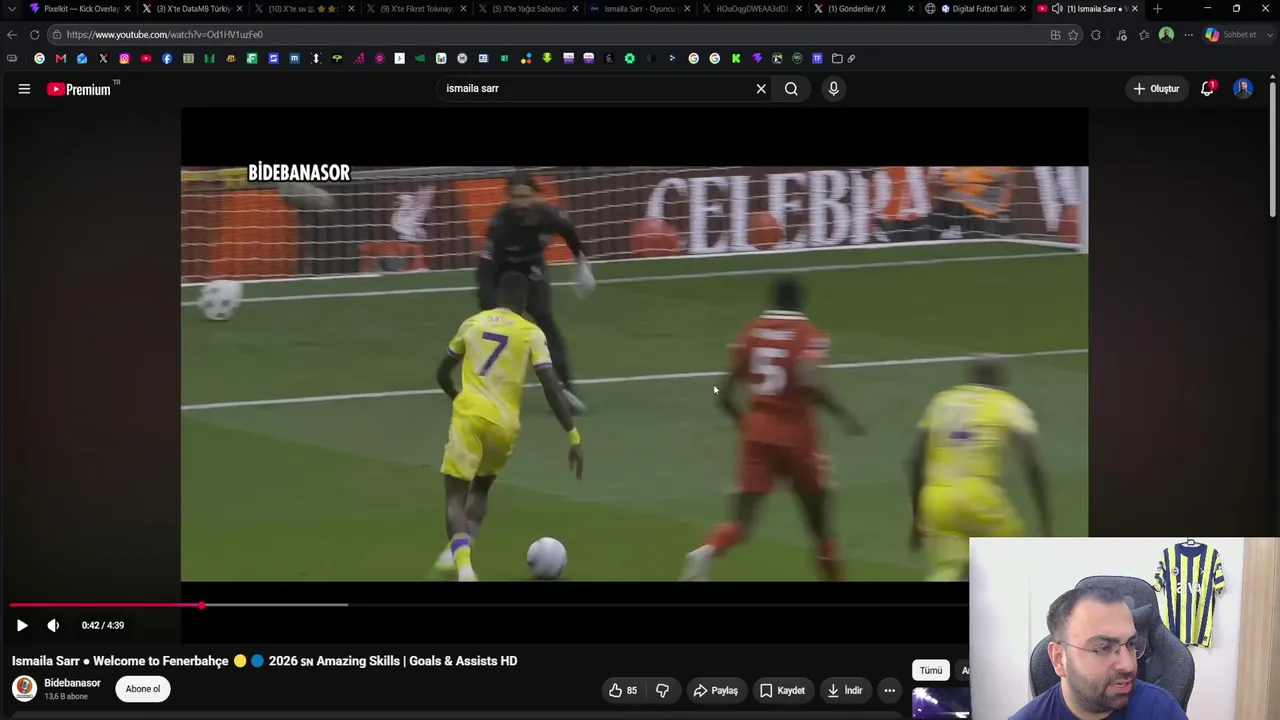The height and width of the screenshot is (720, 1280).
Task: Switch to the X'te Yağız Sabuncu tab
Action: click(528, 9)
